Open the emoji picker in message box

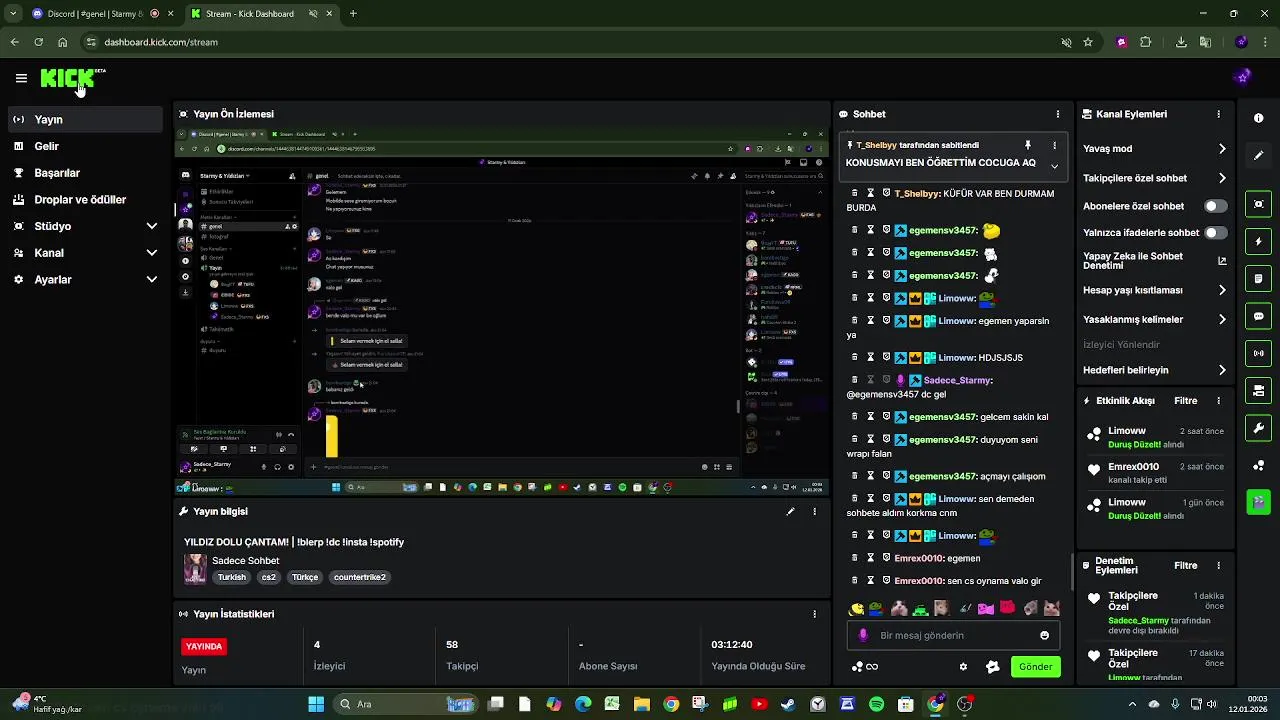tap(1044, 635)
